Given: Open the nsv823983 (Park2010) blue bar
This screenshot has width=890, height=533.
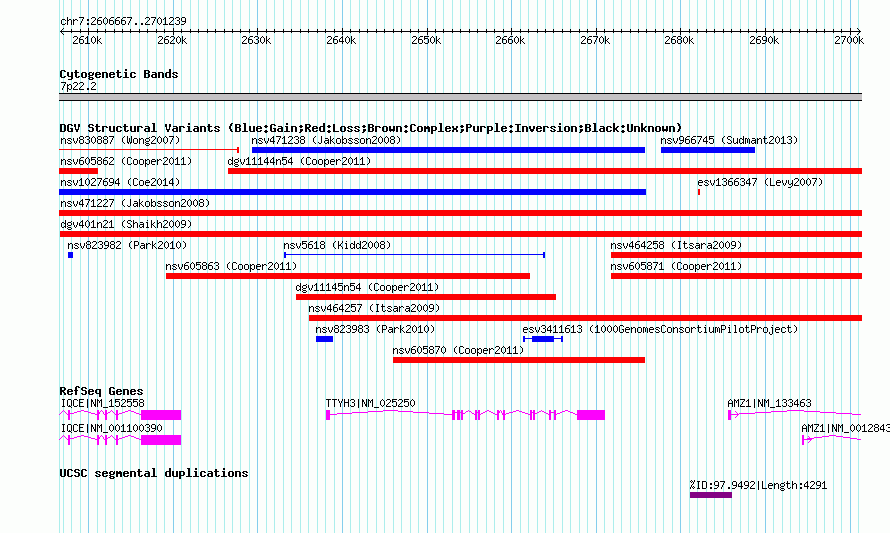Looking at the screenshot, I should coord(325,339).
